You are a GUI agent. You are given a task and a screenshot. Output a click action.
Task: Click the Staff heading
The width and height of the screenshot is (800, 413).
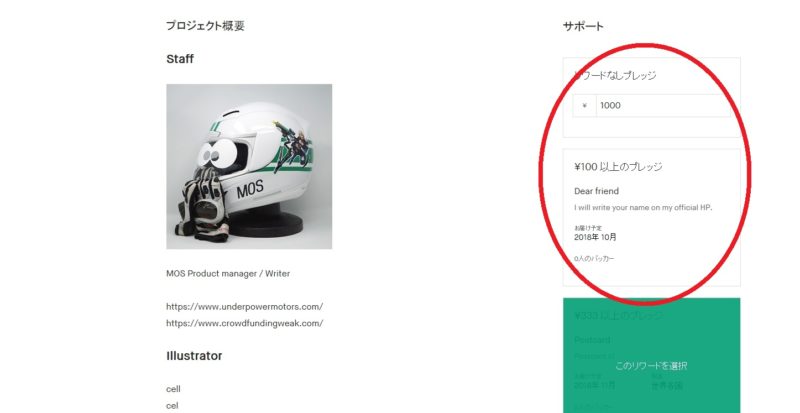coord(180,59)
